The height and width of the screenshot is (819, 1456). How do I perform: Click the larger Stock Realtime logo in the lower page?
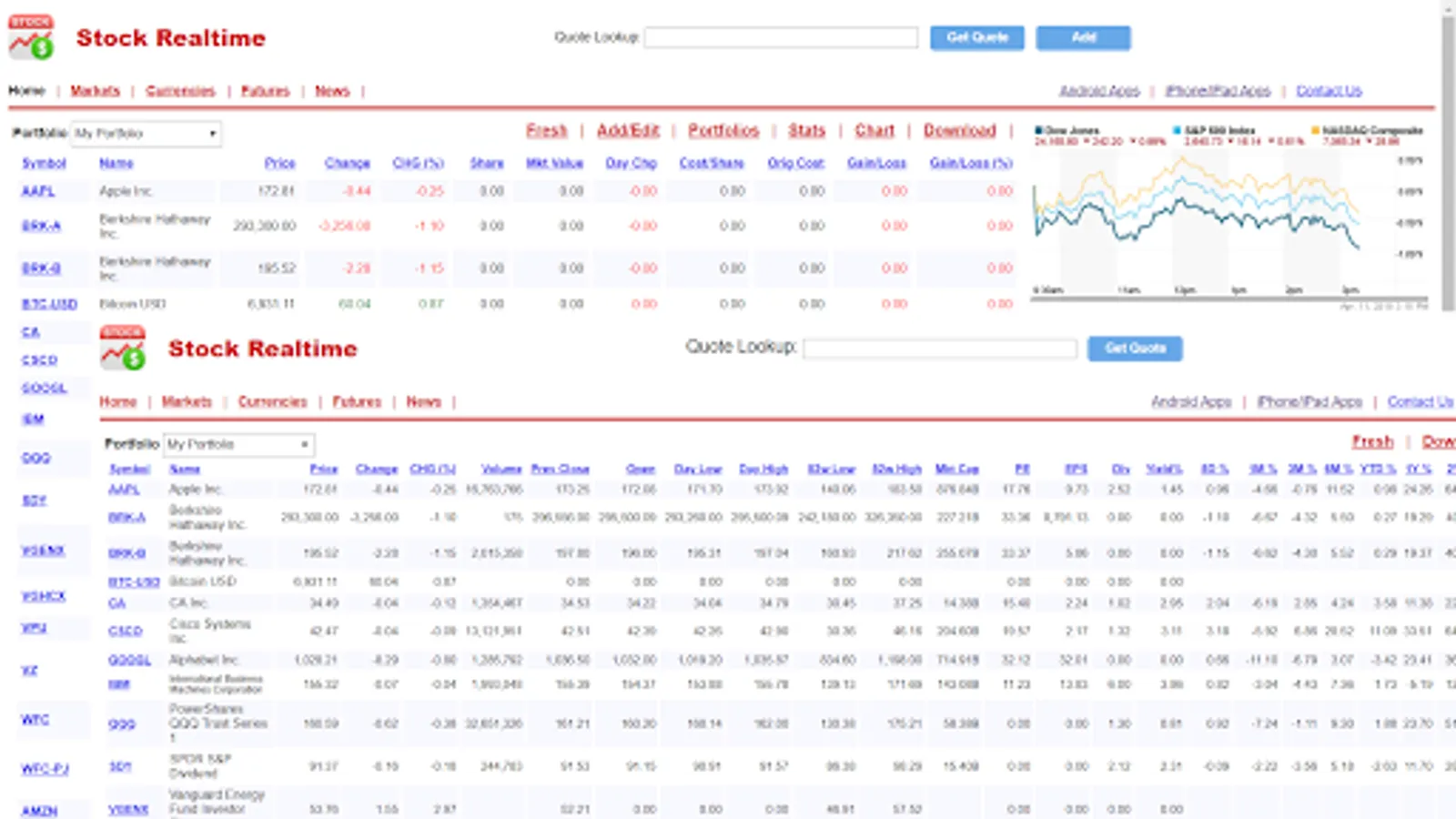coord(123,348)
